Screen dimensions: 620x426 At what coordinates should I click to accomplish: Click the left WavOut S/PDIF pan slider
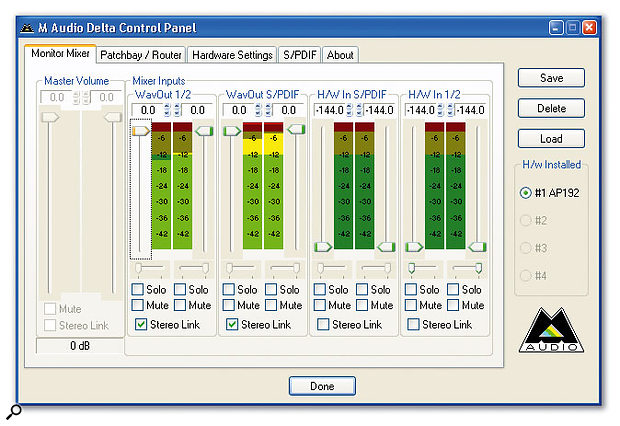pos(241,269)
